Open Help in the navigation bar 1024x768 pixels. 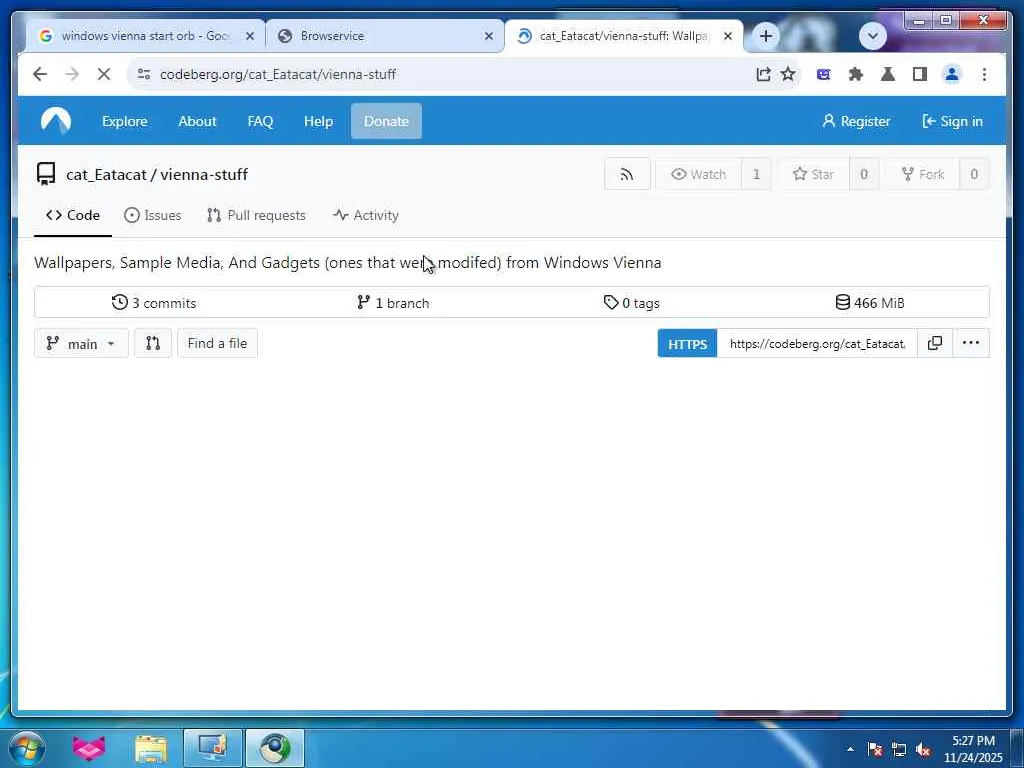318,121
